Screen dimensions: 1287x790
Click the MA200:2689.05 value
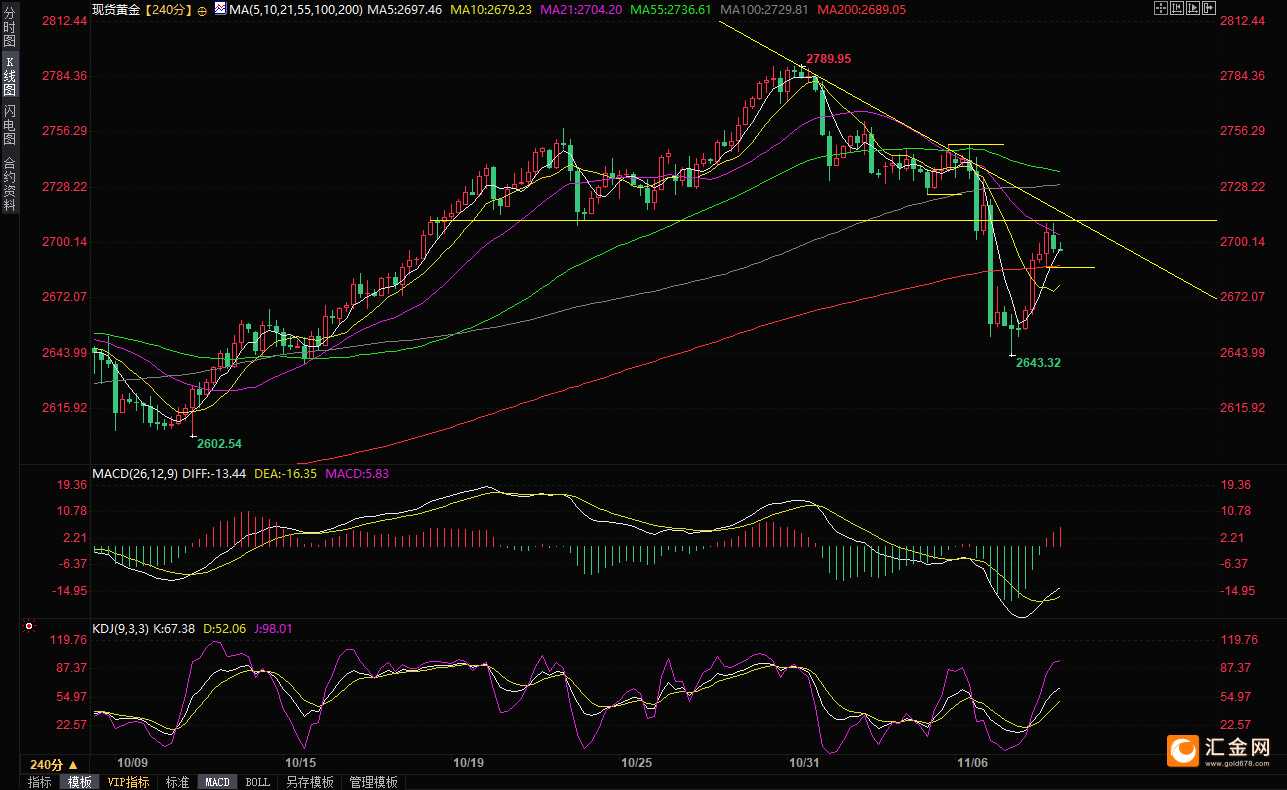point(861,9)
